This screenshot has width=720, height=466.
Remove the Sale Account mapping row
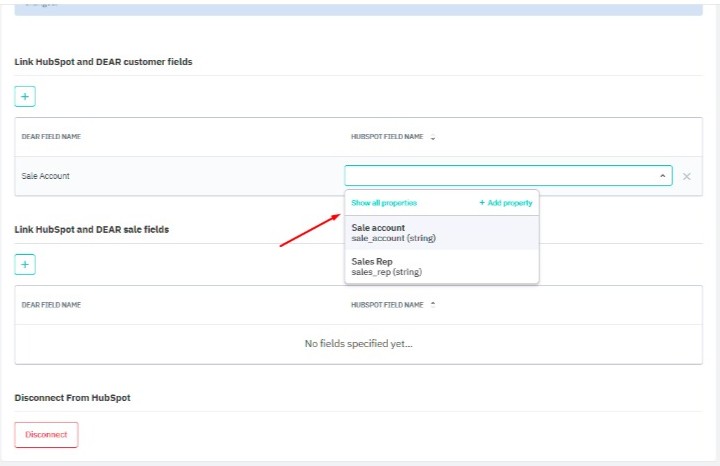686,176
